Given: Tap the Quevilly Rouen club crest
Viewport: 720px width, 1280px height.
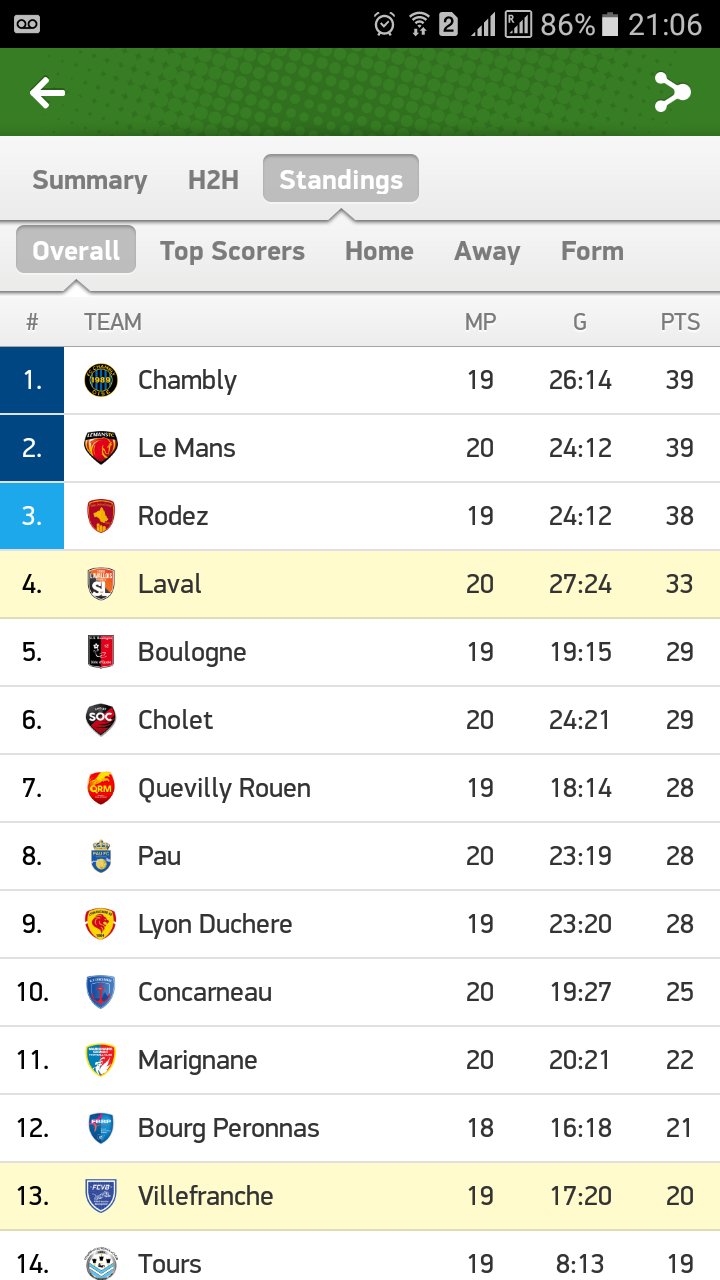Looking at the screenshot, I should coord(101,788).
